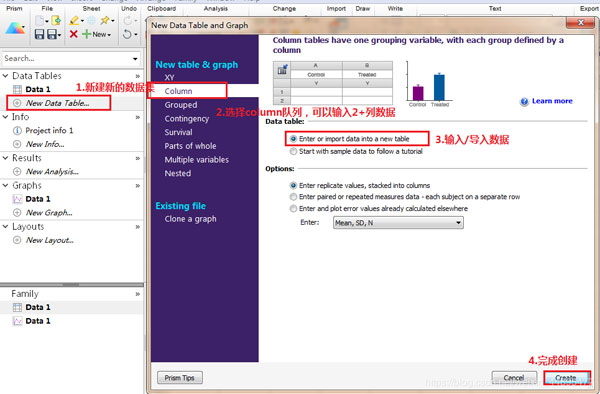This screenshot has height=394, width=600.
Task: Choose XY table type
Action: click(x=170, y=77)
